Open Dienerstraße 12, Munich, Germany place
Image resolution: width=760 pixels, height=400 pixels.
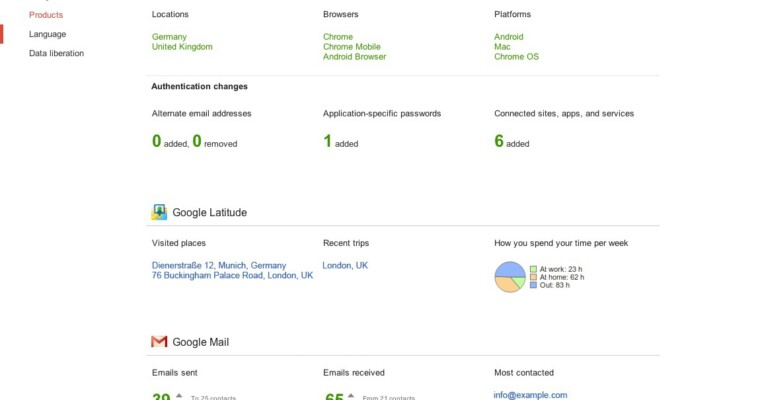219,265
